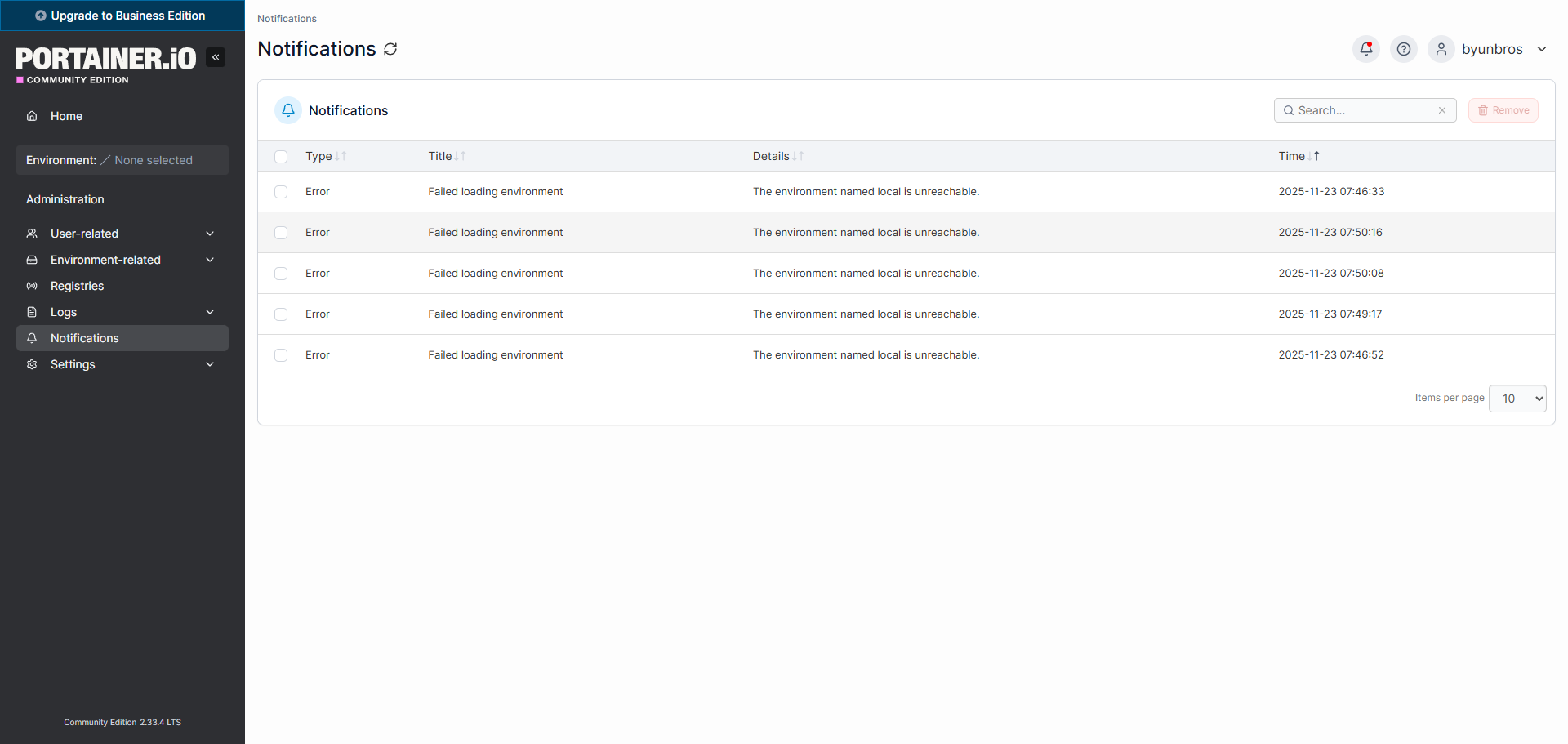Open the Items per page dropdown
The image size is (1568, 744).
click(x=1517, y=399)
